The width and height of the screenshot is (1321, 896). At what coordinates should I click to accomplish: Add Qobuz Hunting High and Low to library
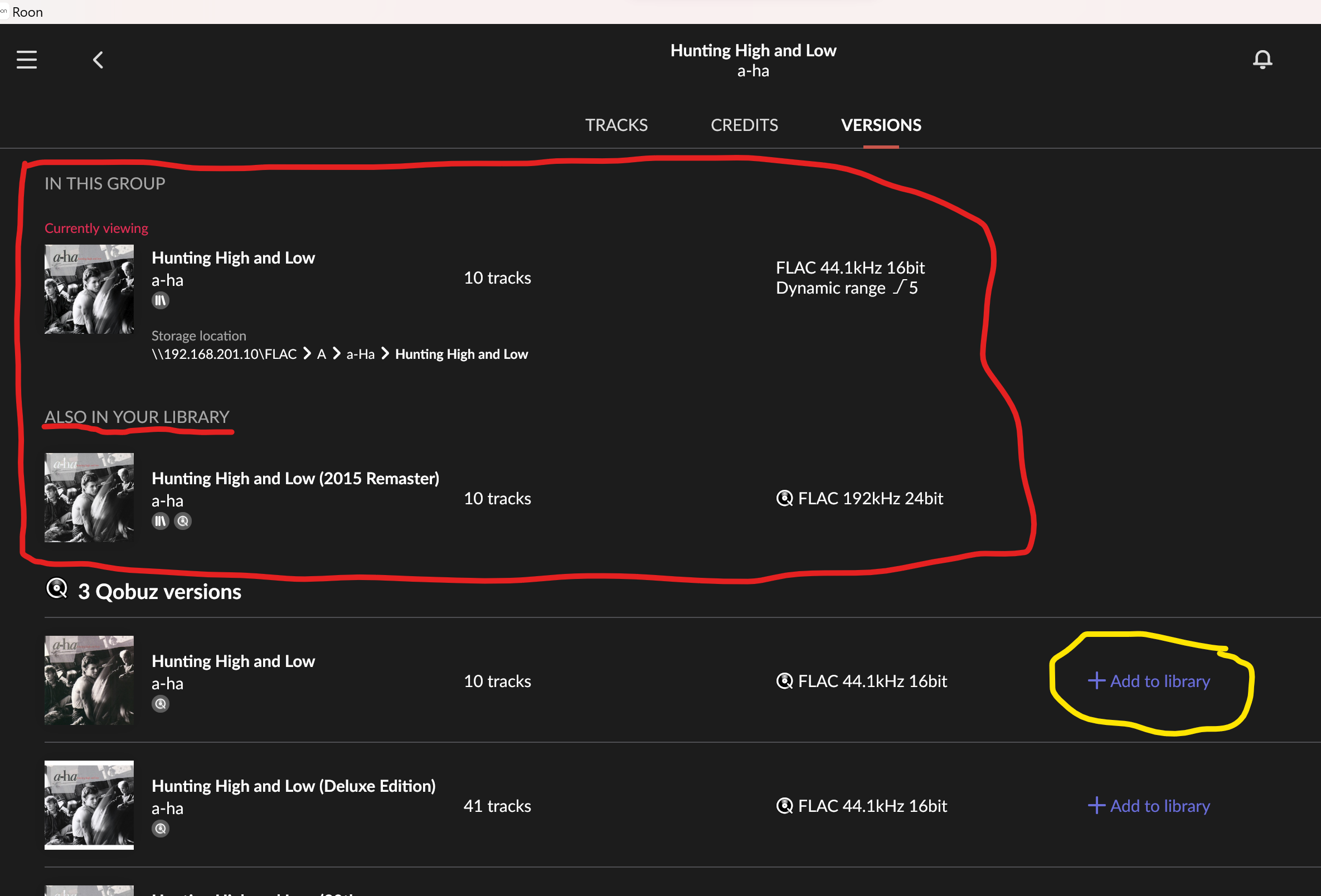[1149, 681]
